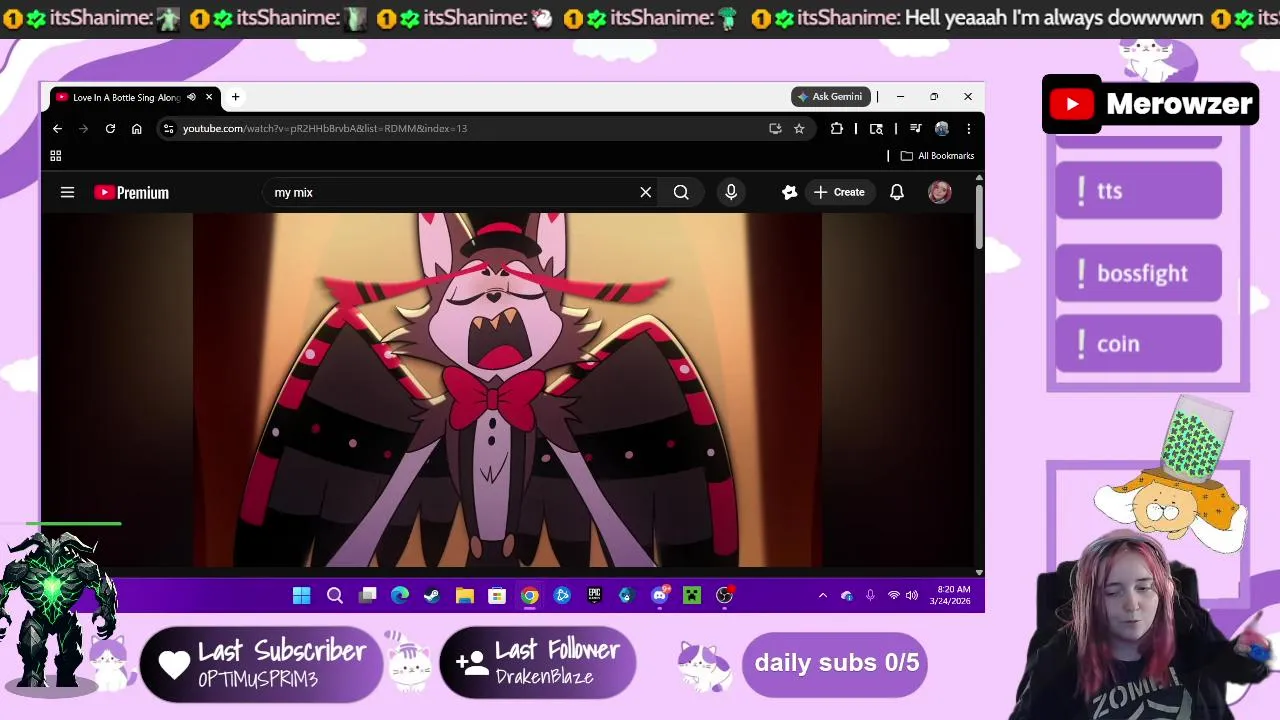Open Chrome home page
Screen dimensions: 1280x720
(136, 128)
